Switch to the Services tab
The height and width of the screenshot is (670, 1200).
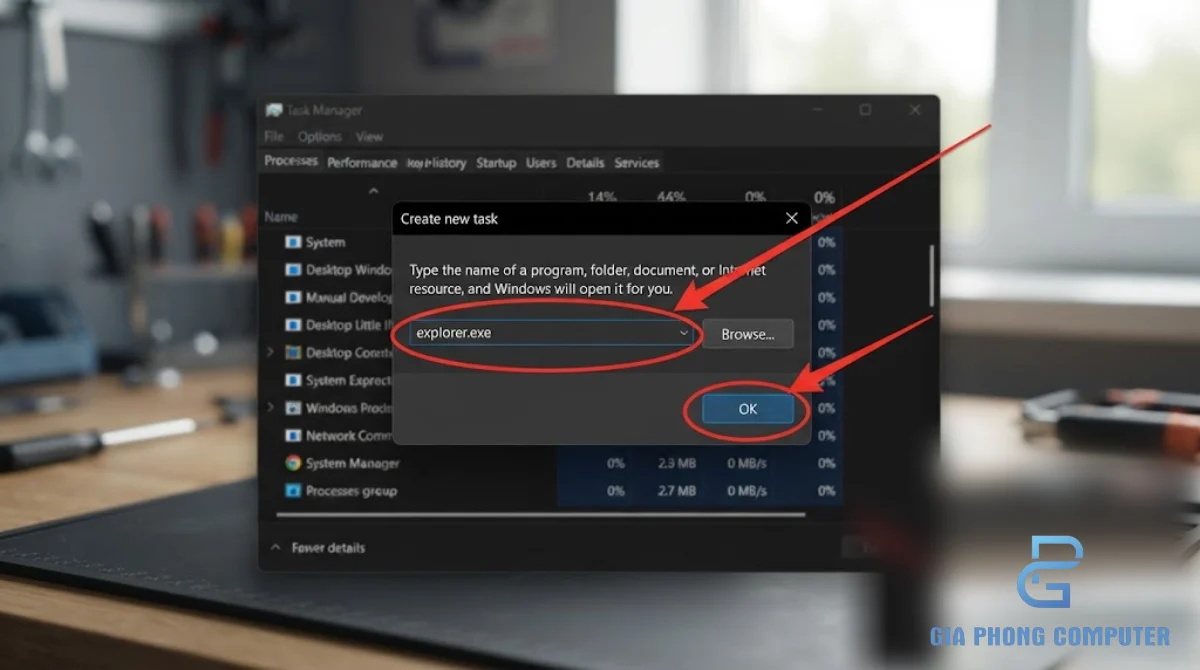[x=637, y=163]
